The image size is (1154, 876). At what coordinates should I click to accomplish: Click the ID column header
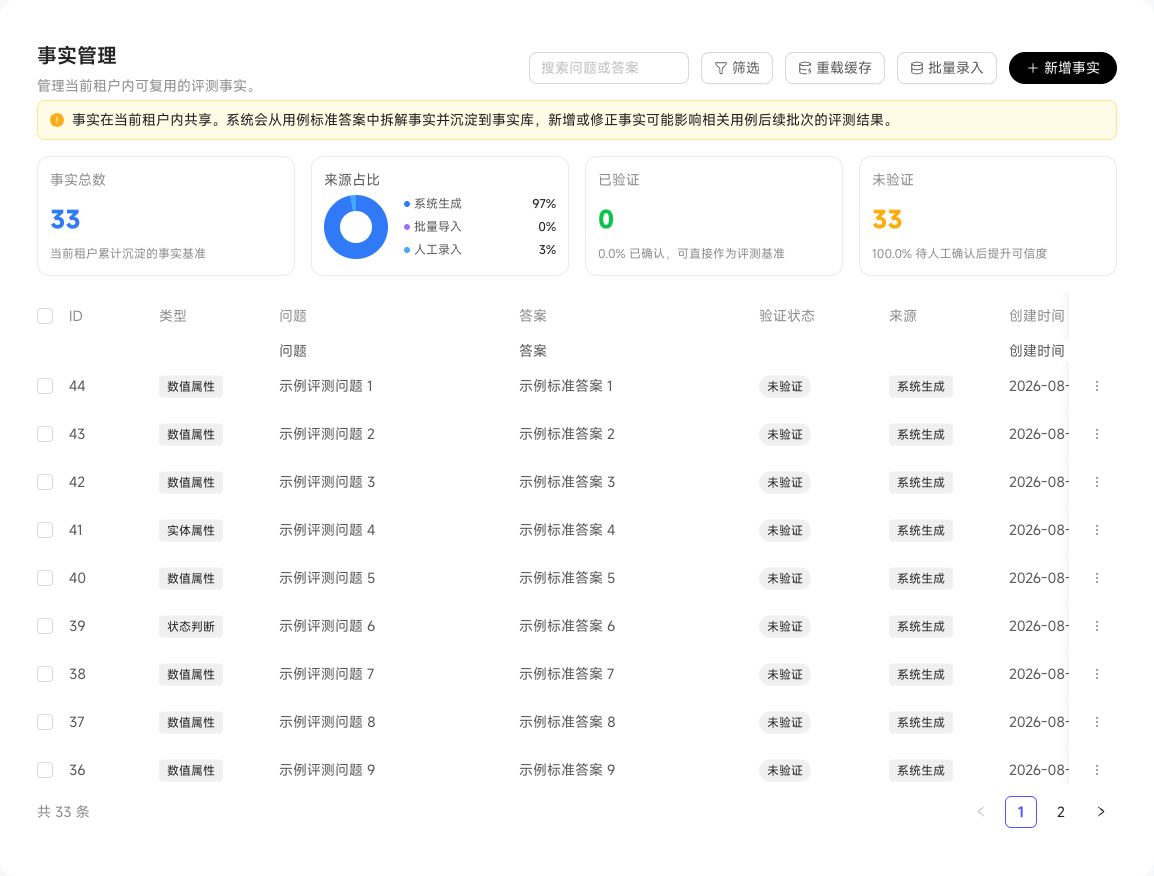[76, 316]
